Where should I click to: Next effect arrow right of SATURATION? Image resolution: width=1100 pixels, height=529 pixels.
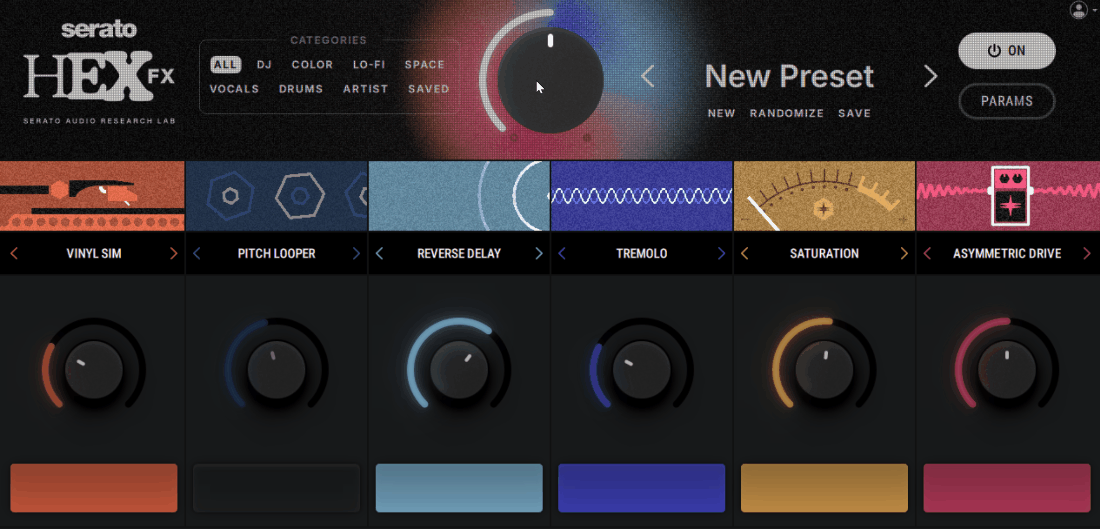904,253
